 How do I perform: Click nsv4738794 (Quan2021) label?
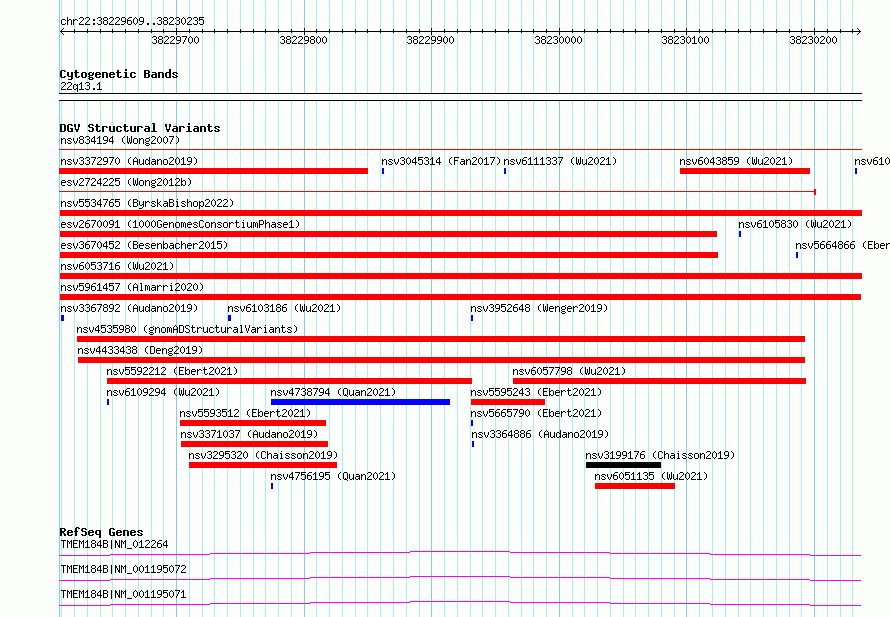(333, 392)
